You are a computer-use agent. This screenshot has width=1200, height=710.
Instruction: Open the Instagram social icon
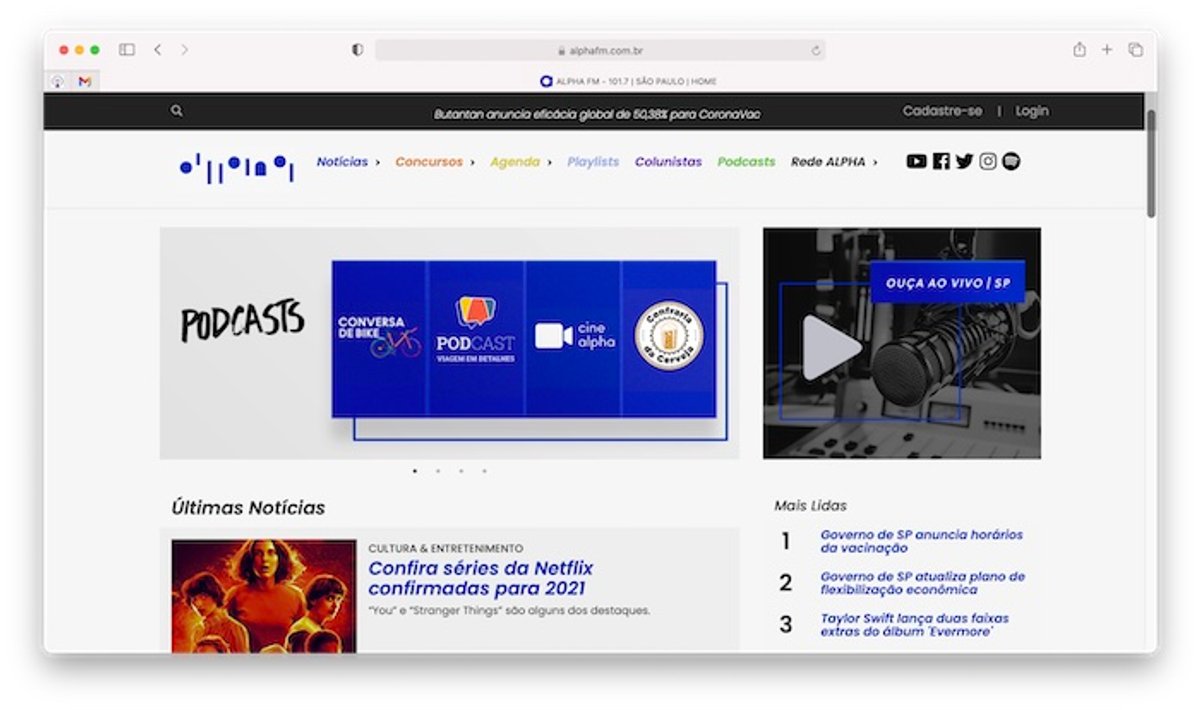988,161
